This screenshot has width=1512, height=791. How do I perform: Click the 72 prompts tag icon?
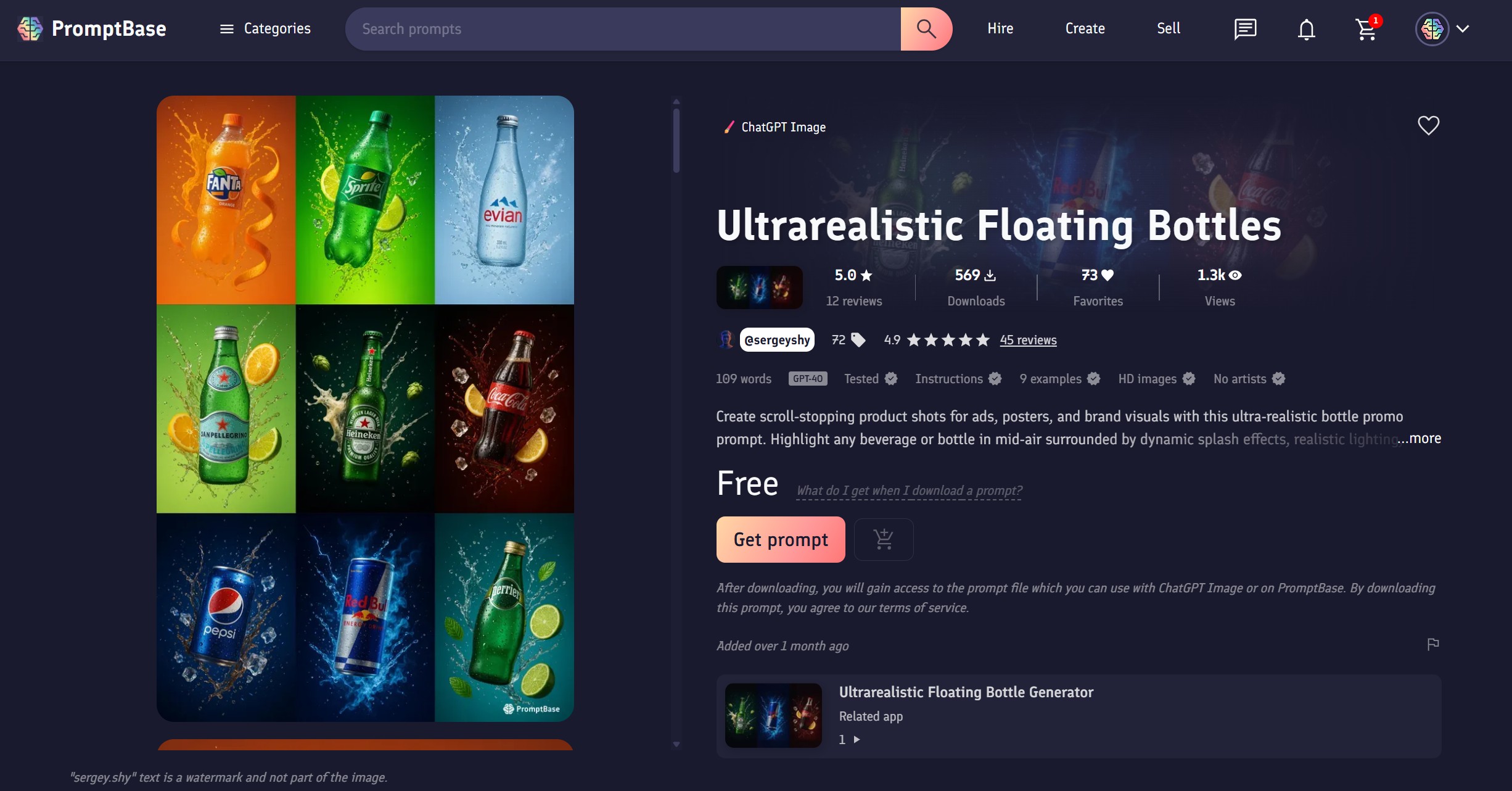(x=858, y=339)
